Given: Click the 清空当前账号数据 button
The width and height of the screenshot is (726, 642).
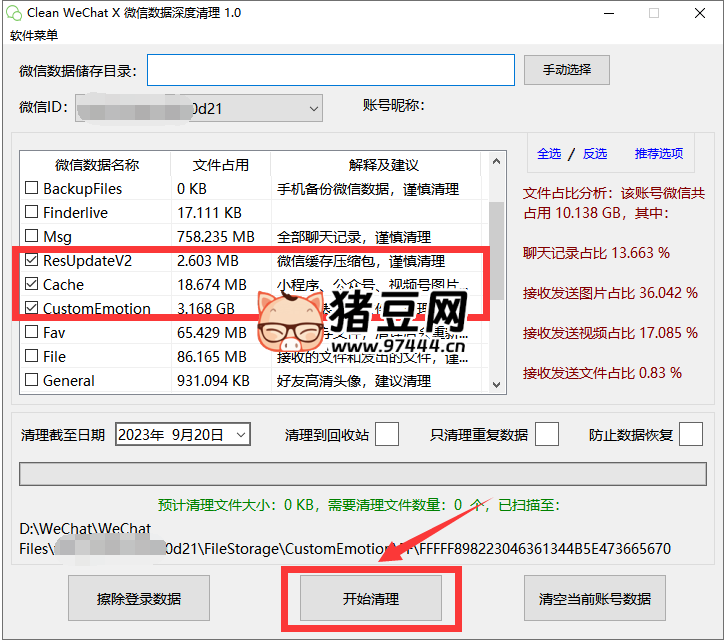Looking at the screenshot, I should click(595, 598).
